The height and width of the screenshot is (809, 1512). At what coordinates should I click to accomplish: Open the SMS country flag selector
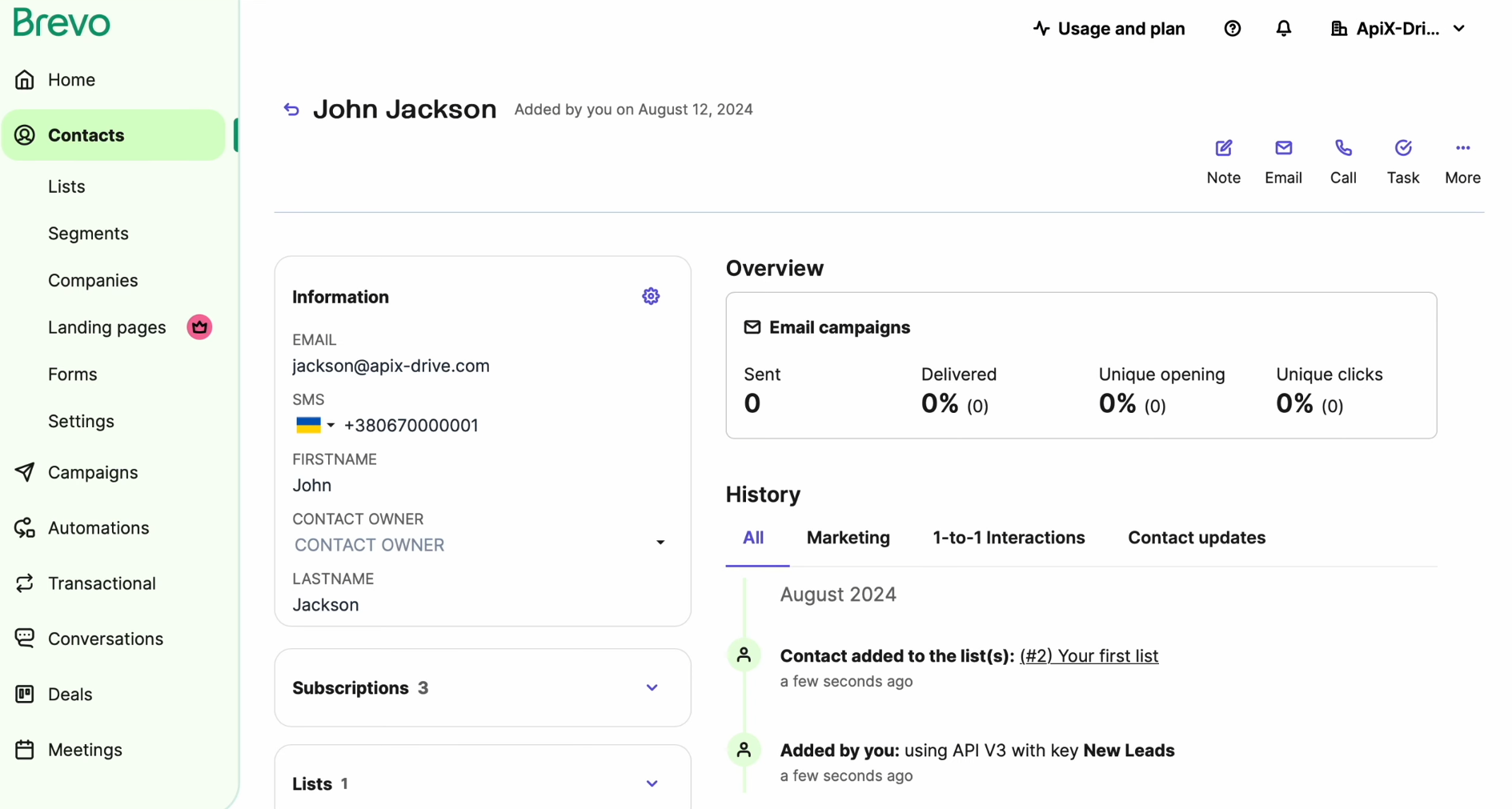point(314,425)
